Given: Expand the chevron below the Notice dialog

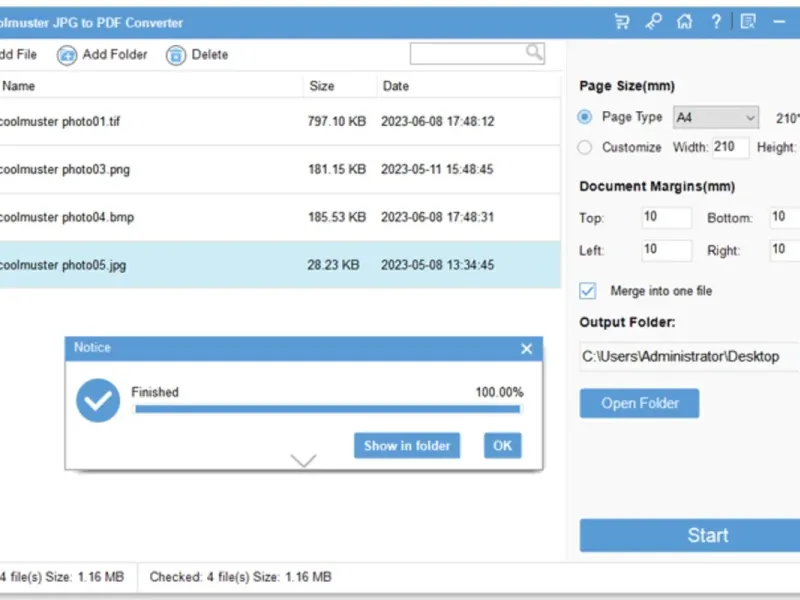Looking at the screenshot, I should coord(303,460).
